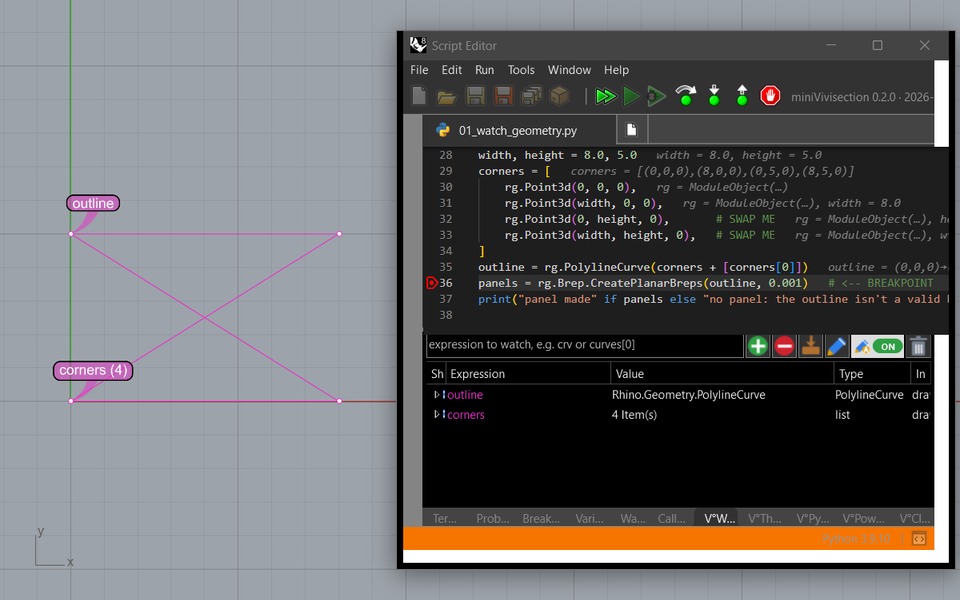The width and height of the screenshot is (960, 600).
Task: Click Rhino.Geometry.PolylineCurve value cell
Action: (x=688, y=395)
